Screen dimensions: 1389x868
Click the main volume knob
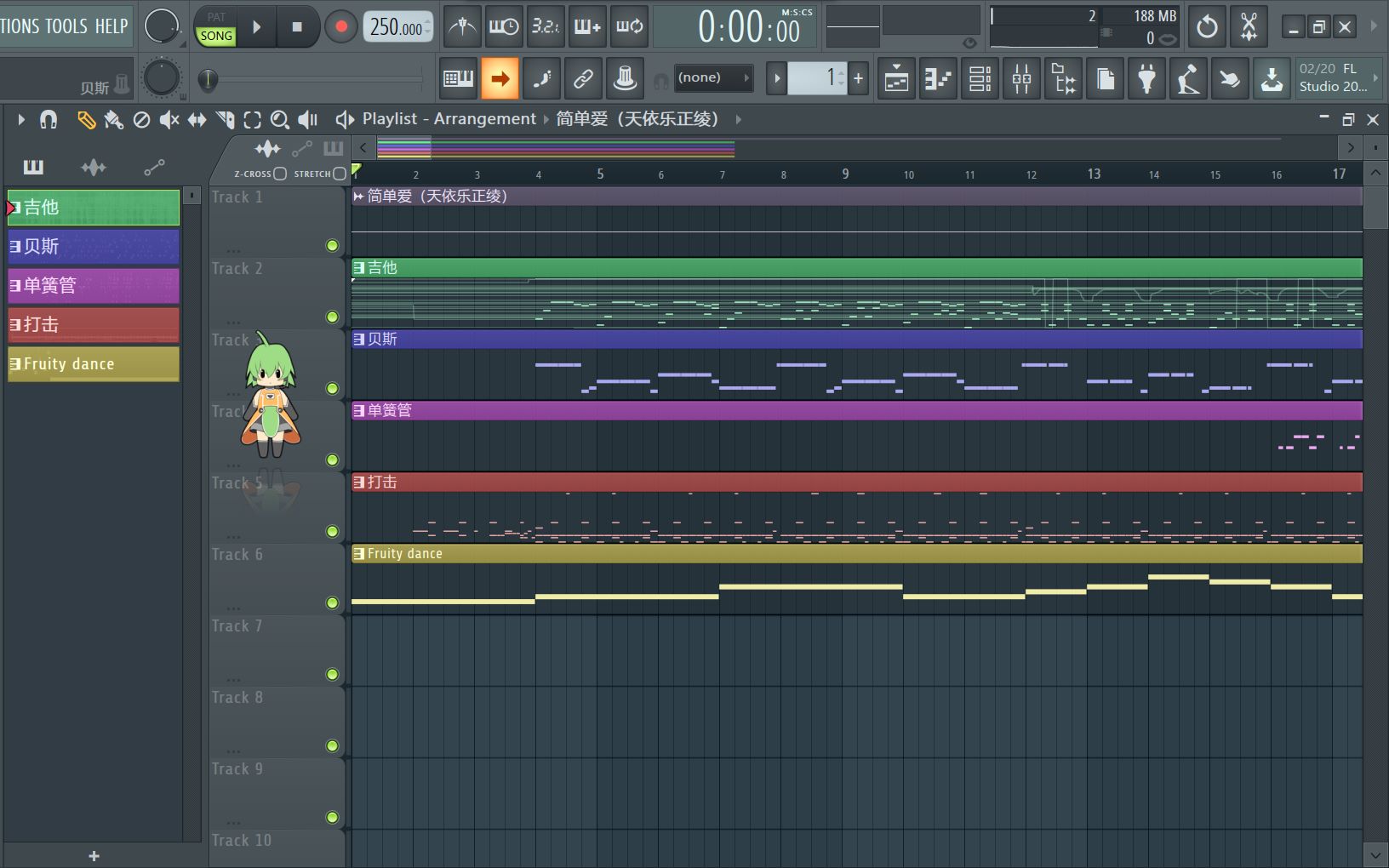coord(162,26)
